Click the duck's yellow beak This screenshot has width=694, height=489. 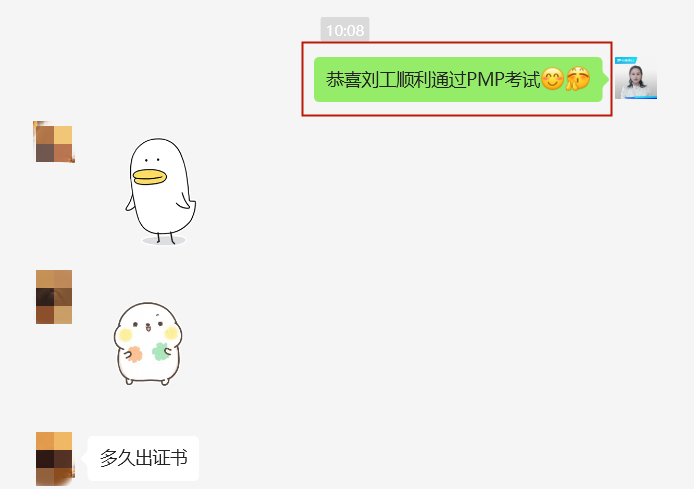(150, 177)
